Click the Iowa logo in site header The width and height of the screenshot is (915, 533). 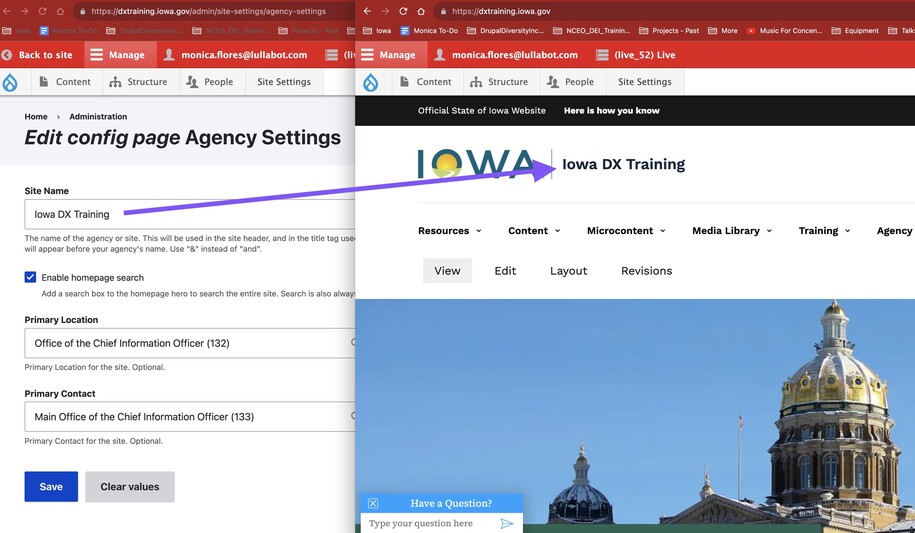[476, 164]
